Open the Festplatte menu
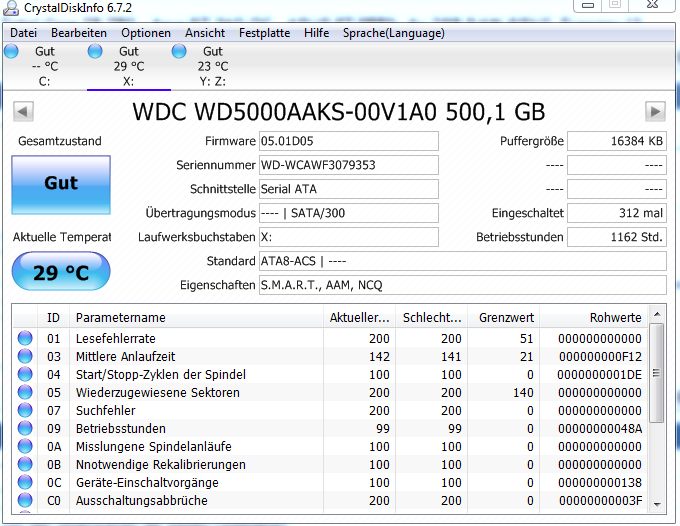The height and width of the screenshot is (526, 680). coord(264,33)
